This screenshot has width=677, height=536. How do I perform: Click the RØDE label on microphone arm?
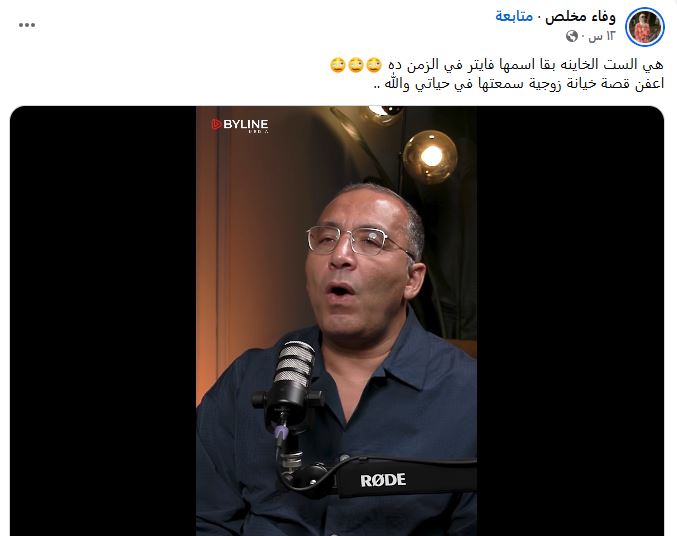coord(383,480)
